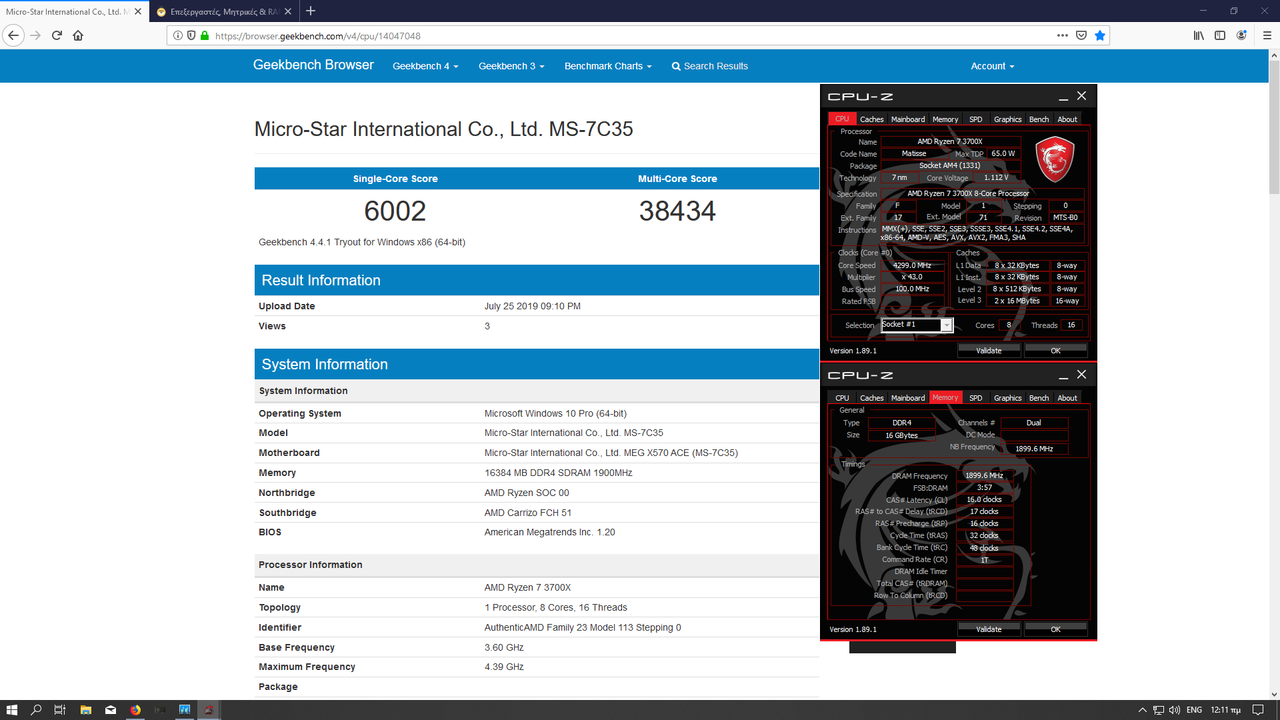Open the browser home page icon
Screen dimensions: 1280x720
tap(78, 35)
